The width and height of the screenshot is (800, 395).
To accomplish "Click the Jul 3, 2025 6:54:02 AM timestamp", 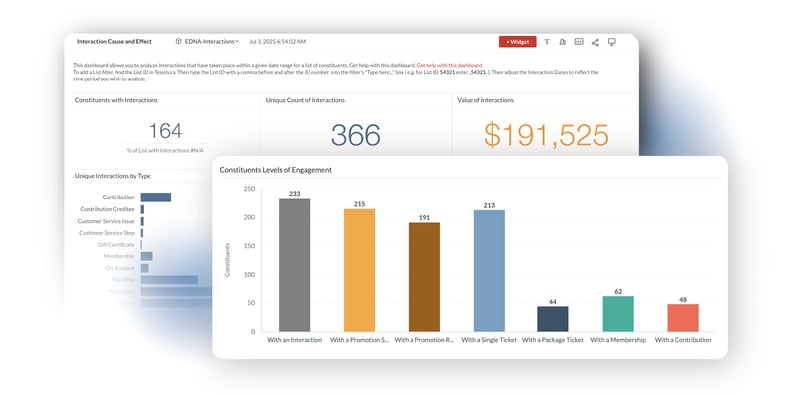I will point(278,41).
